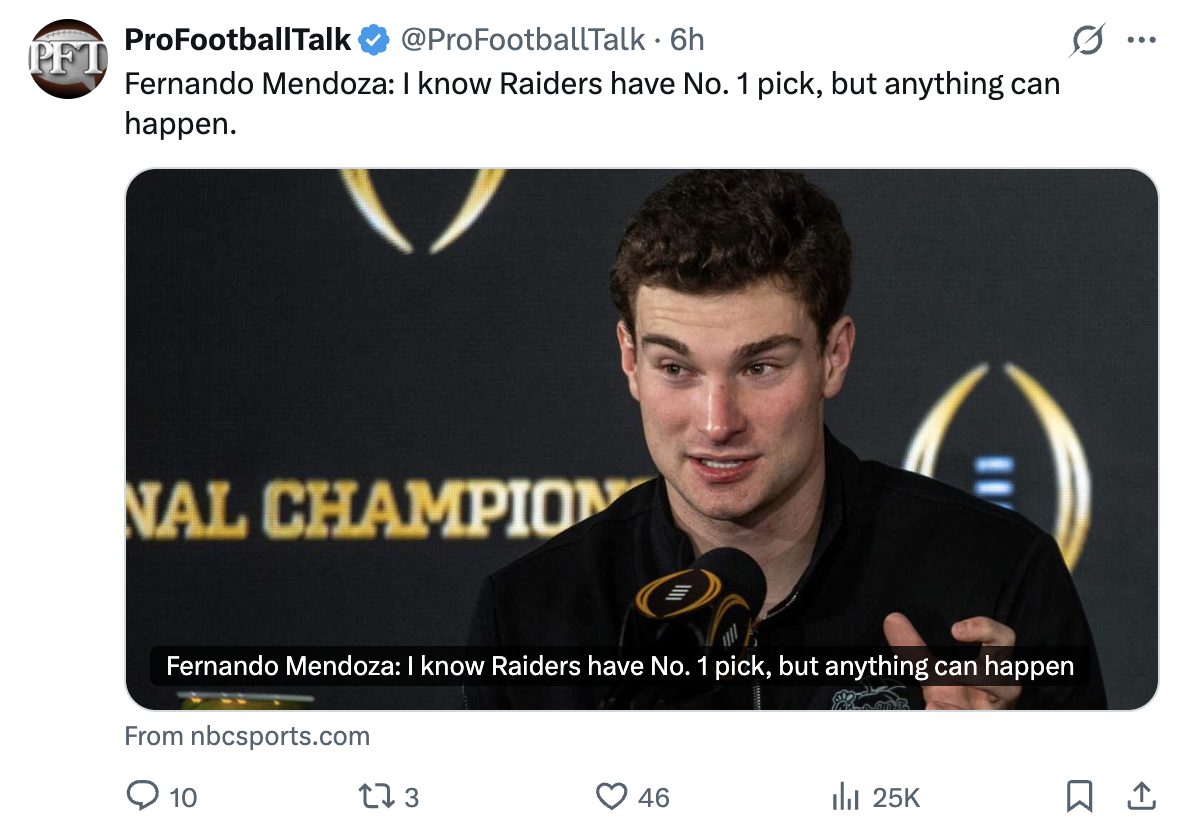Visit the @ProFootballTalk handle link
The height and width of the screenshot is (836, 1188).
coord(523,39)
